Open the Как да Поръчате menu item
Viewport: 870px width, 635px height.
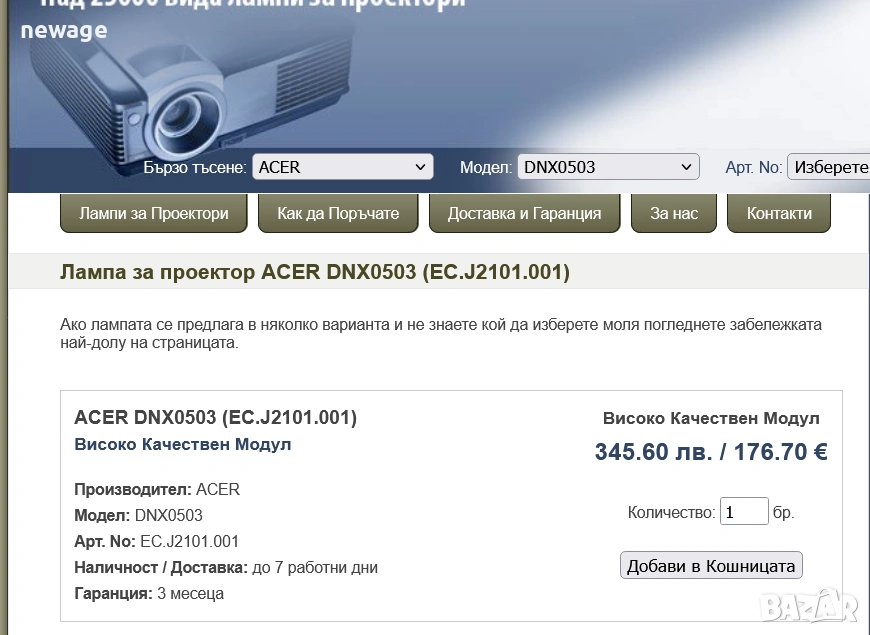338,213
